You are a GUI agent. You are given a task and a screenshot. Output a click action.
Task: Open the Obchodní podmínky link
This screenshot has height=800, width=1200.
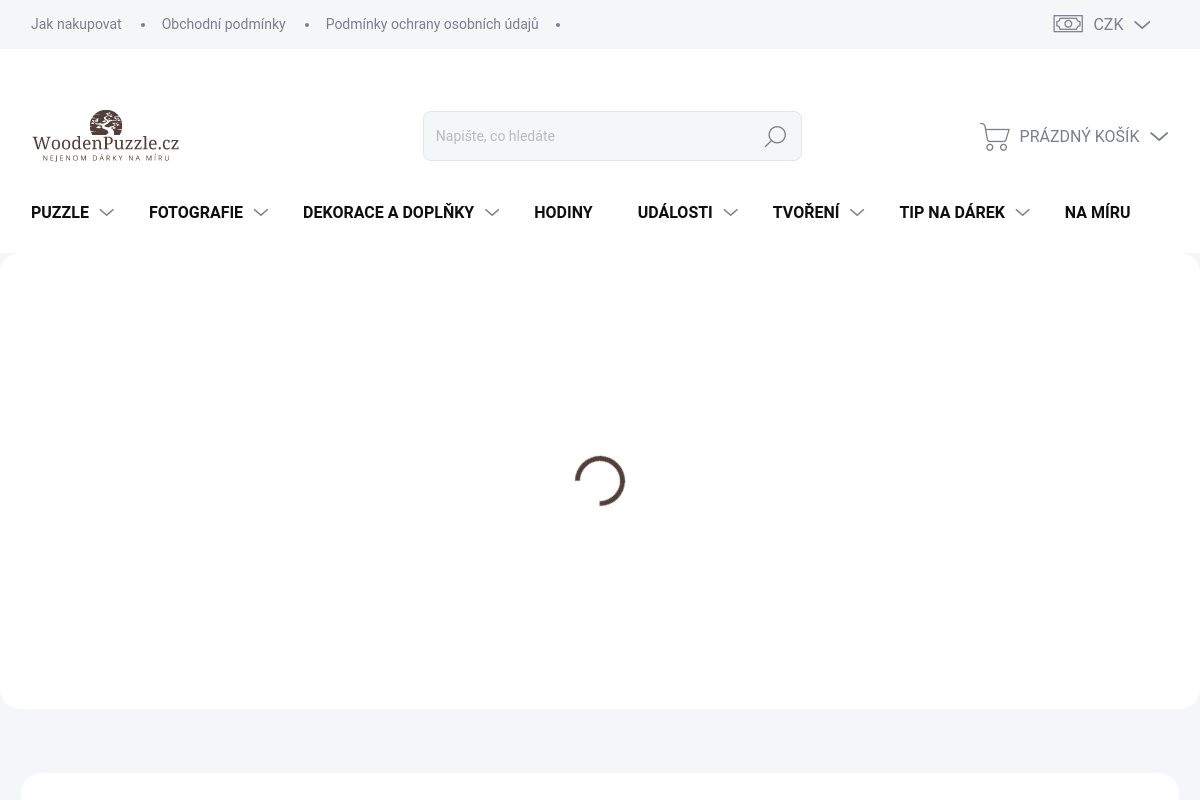tap(223, 24)
